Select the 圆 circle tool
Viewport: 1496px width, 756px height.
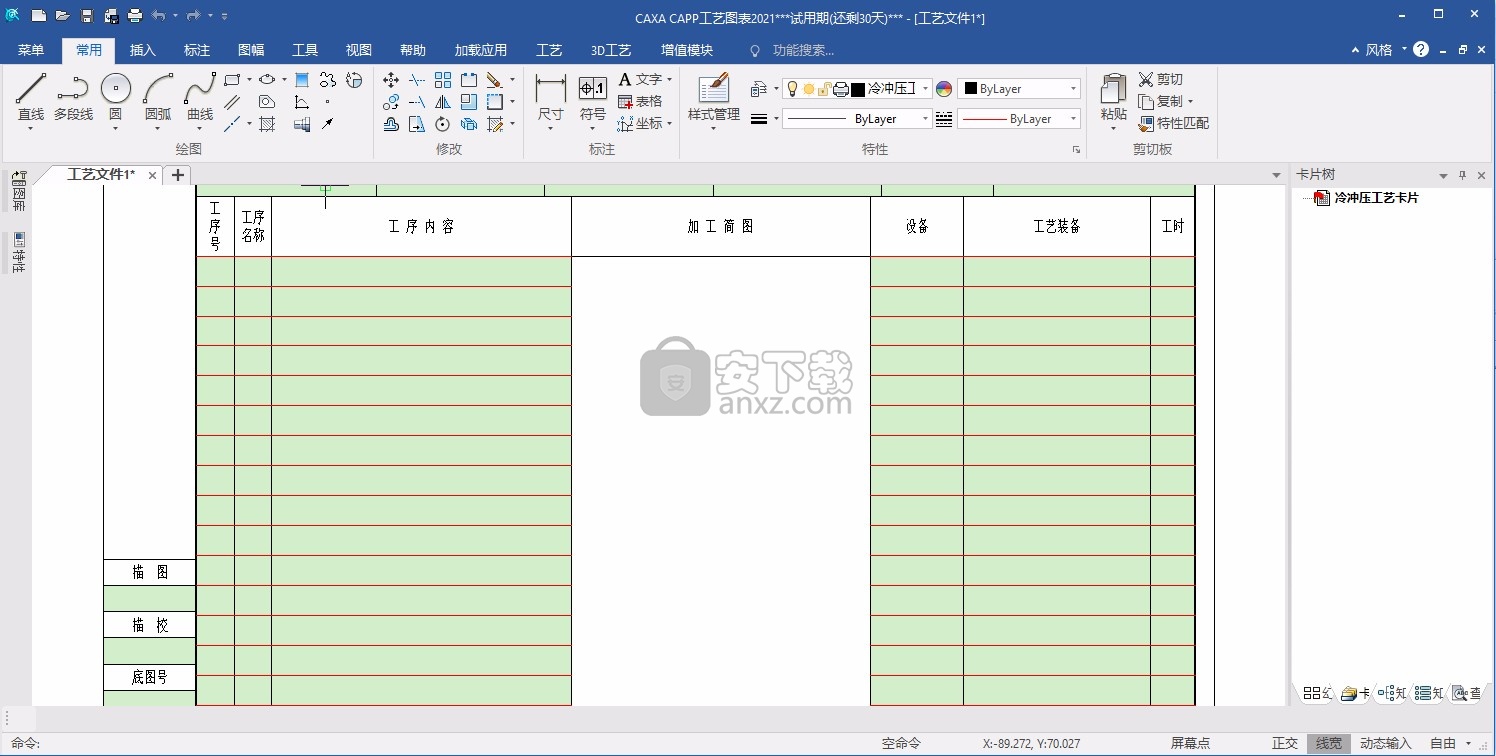115,97
